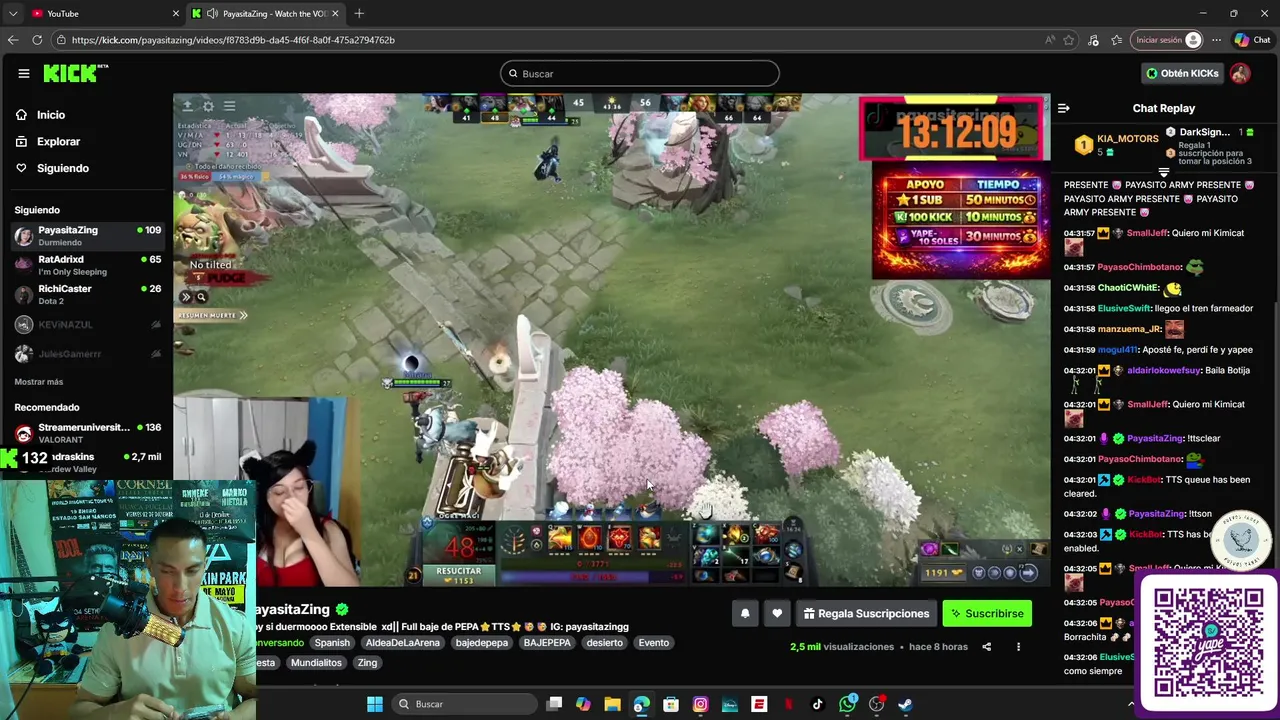Open Steam from taskbar
The width and height of the screenshot is (1280, 720).
(905, 704)
